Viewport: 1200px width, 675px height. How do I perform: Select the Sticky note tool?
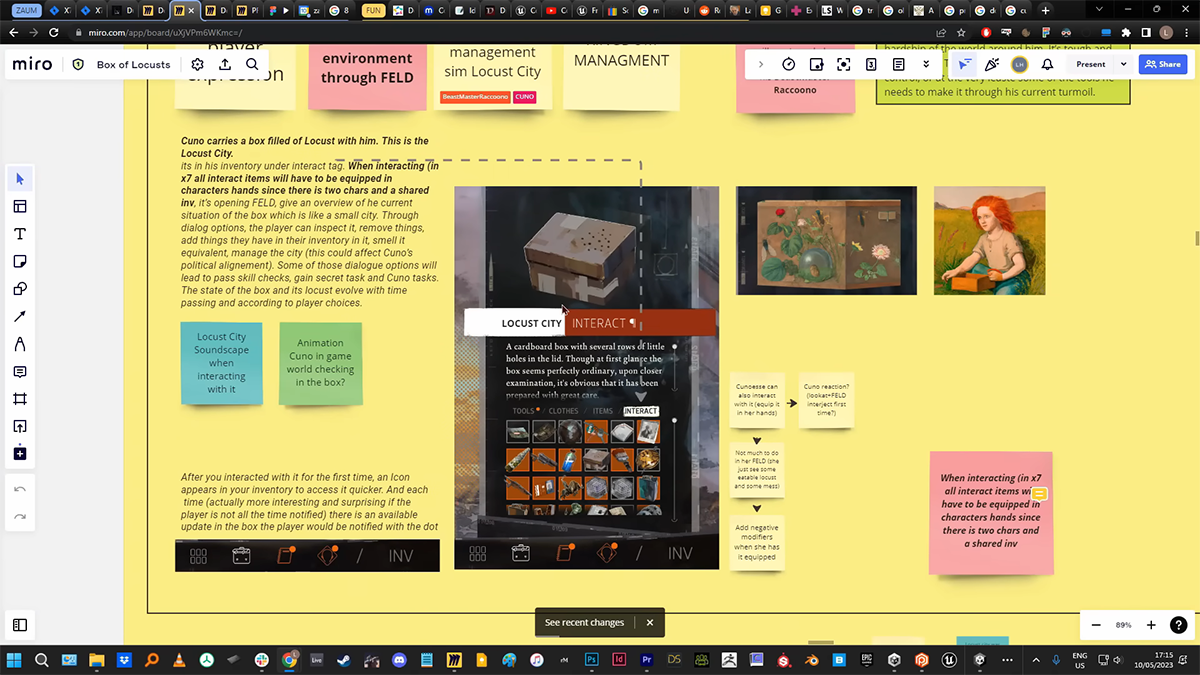(x=20, y=262)
